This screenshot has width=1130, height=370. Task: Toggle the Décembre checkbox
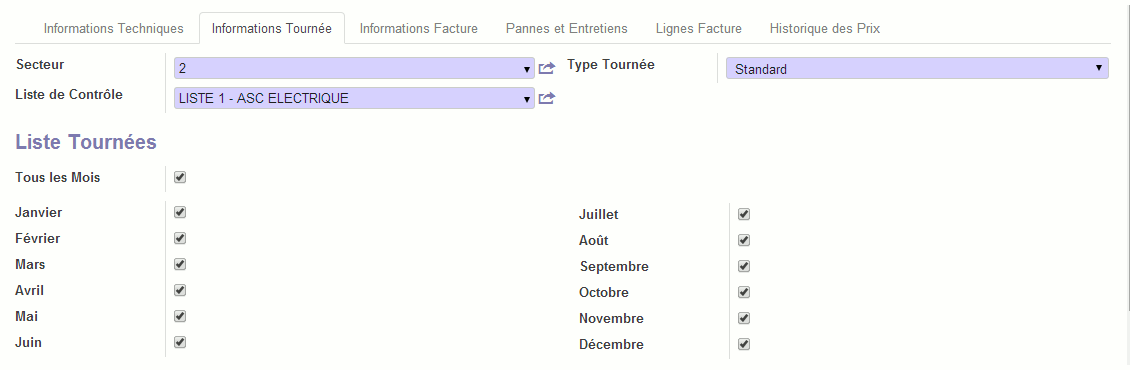(744, 344)
